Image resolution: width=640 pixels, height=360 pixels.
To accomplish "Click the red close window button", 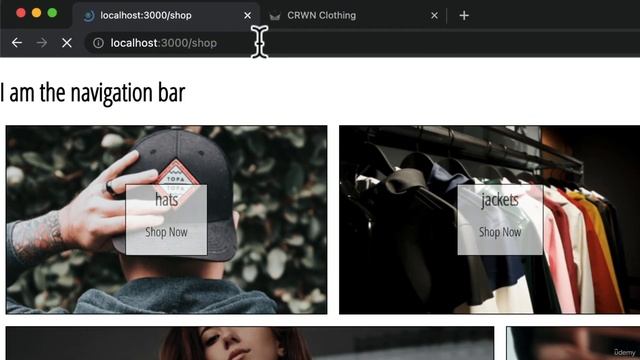I will 21,13.
